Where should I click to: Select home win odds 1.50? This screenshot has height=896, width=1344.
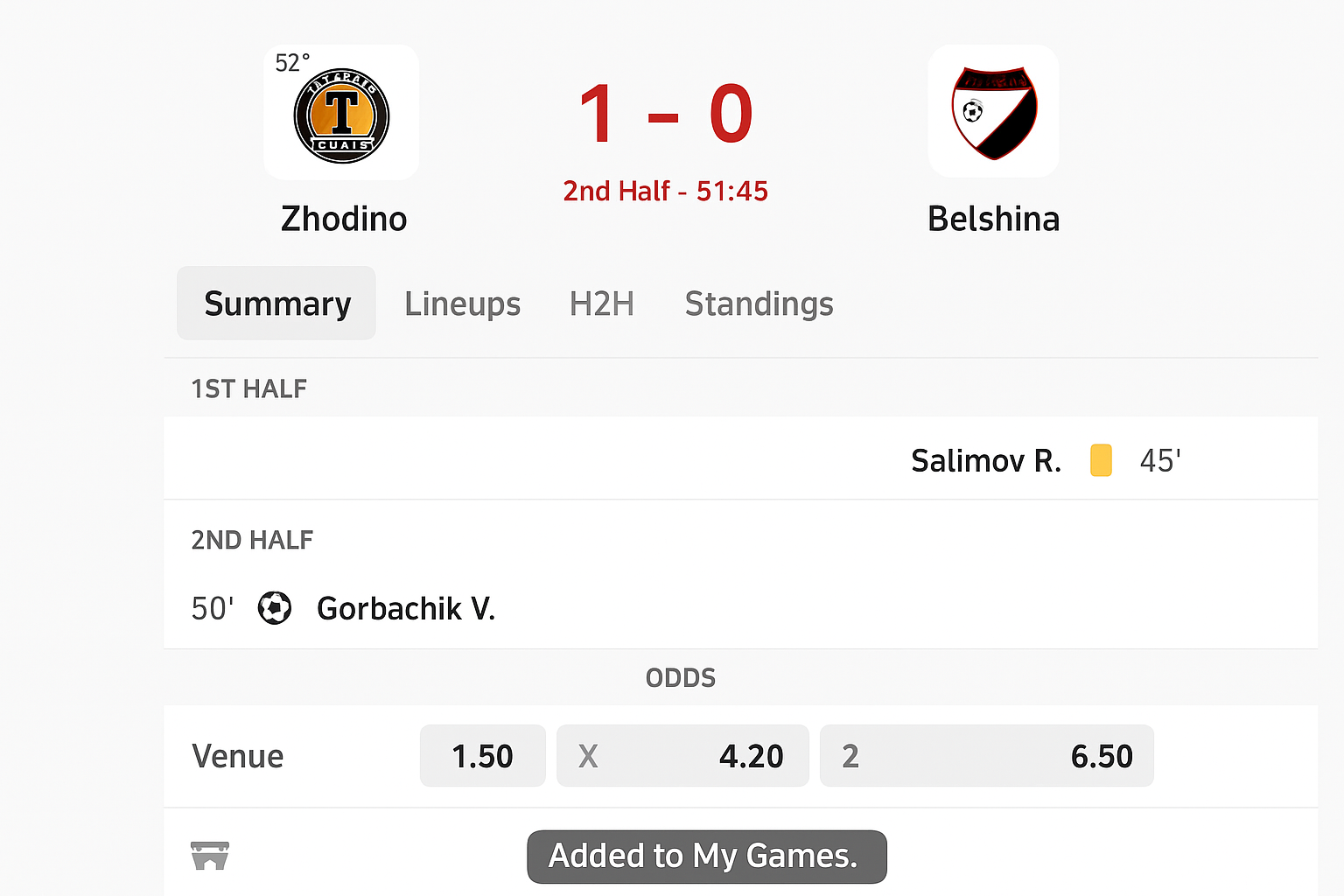(x=482, y=756)
